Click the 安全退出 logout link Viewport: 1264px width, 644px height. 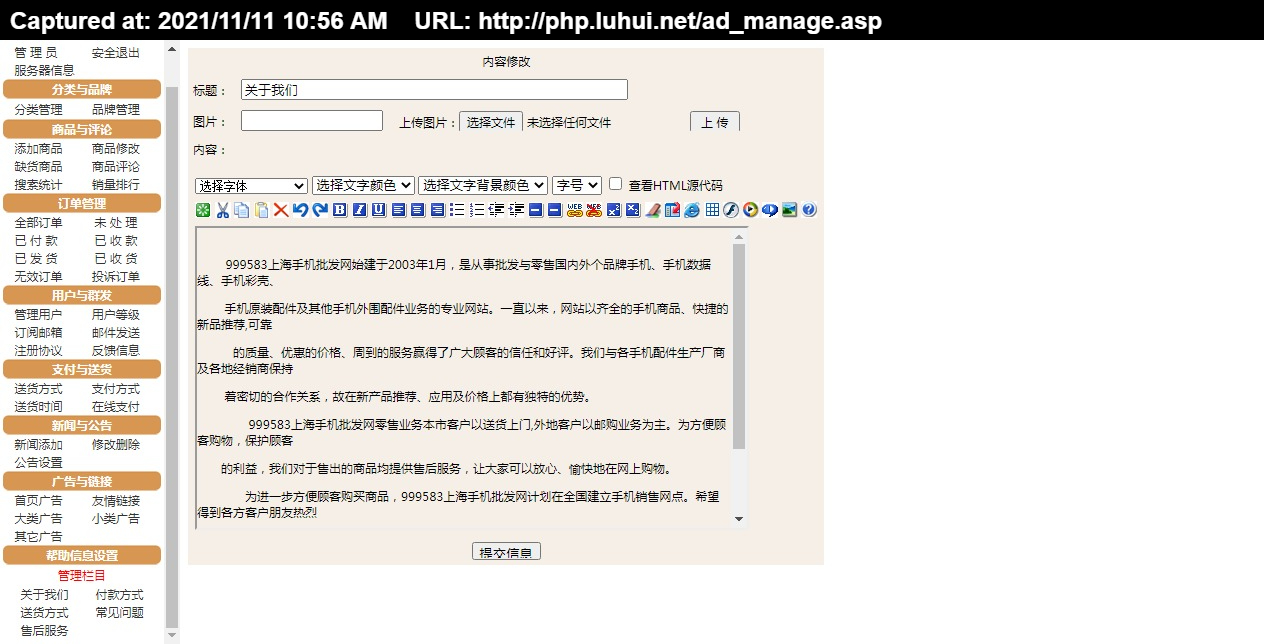coord(116,53)
